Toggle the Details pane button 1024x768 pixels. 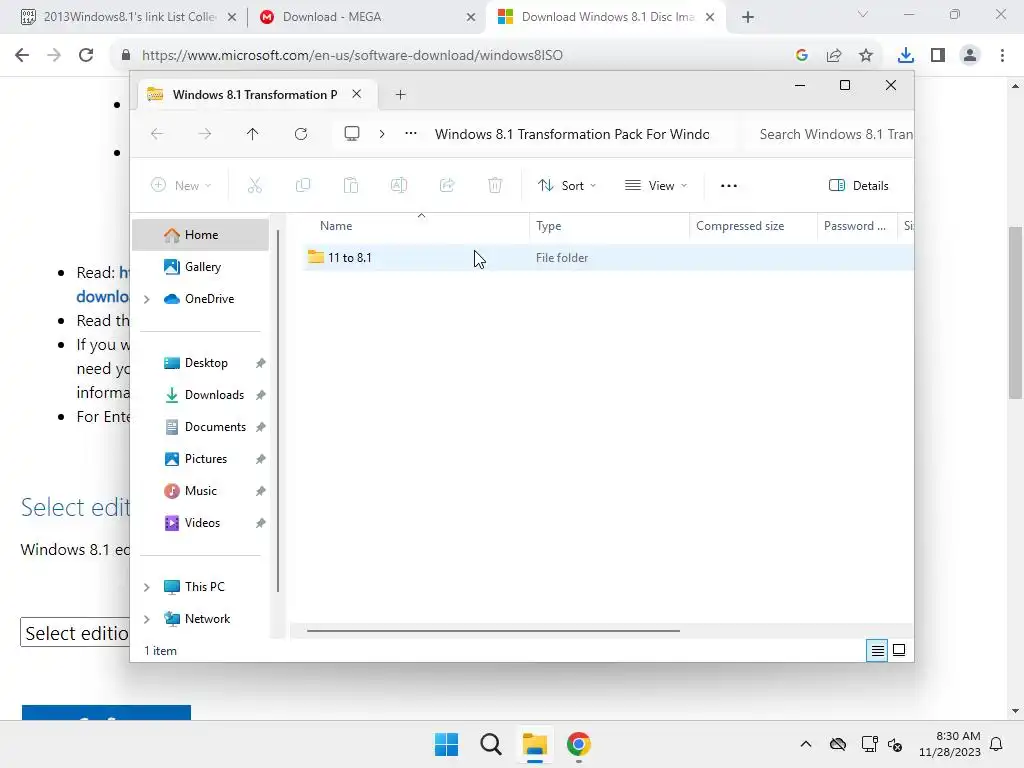point(858,185)
